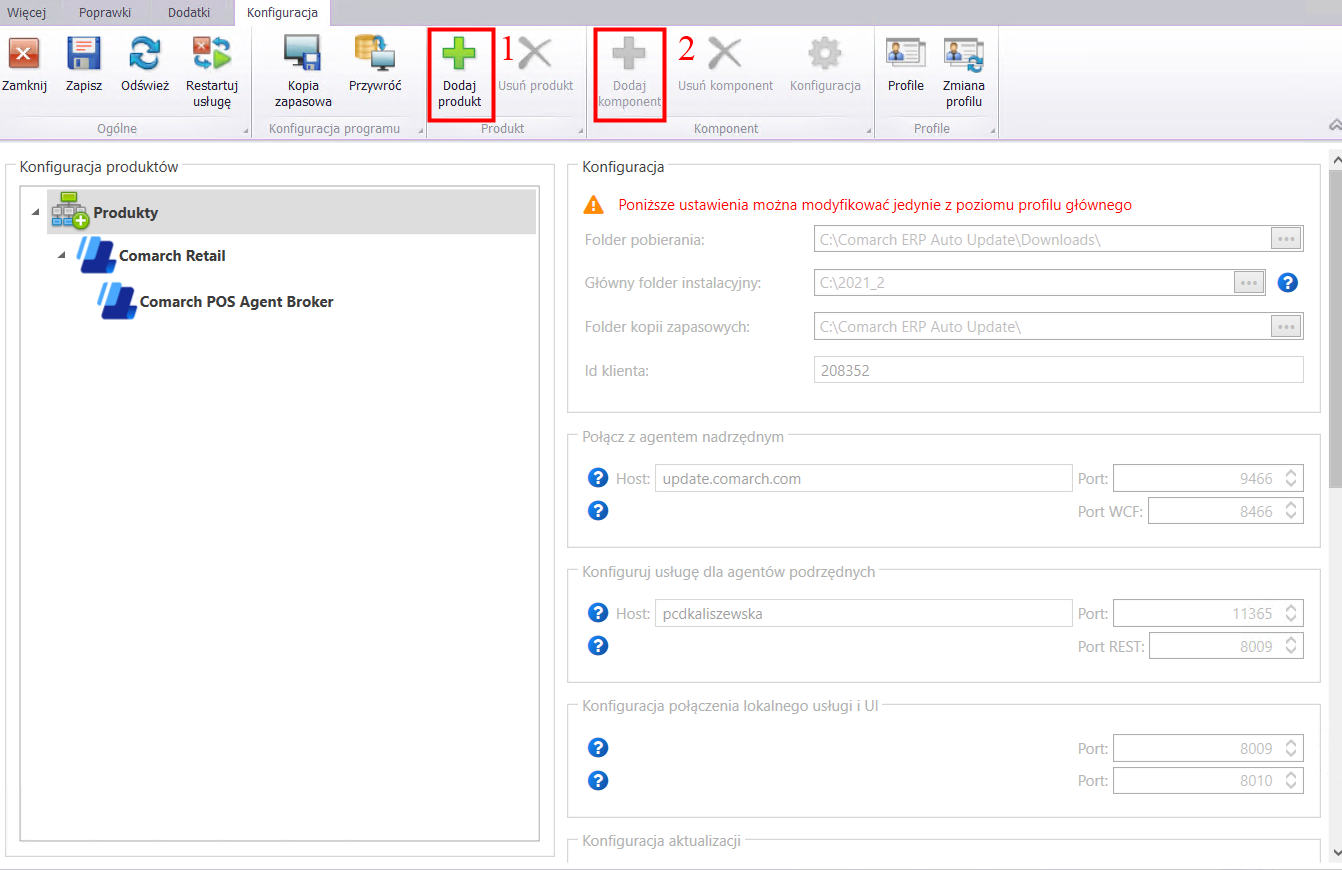
Task: Click the Id klienta field
Action: pyautogui.click(x=1059, y=370)
